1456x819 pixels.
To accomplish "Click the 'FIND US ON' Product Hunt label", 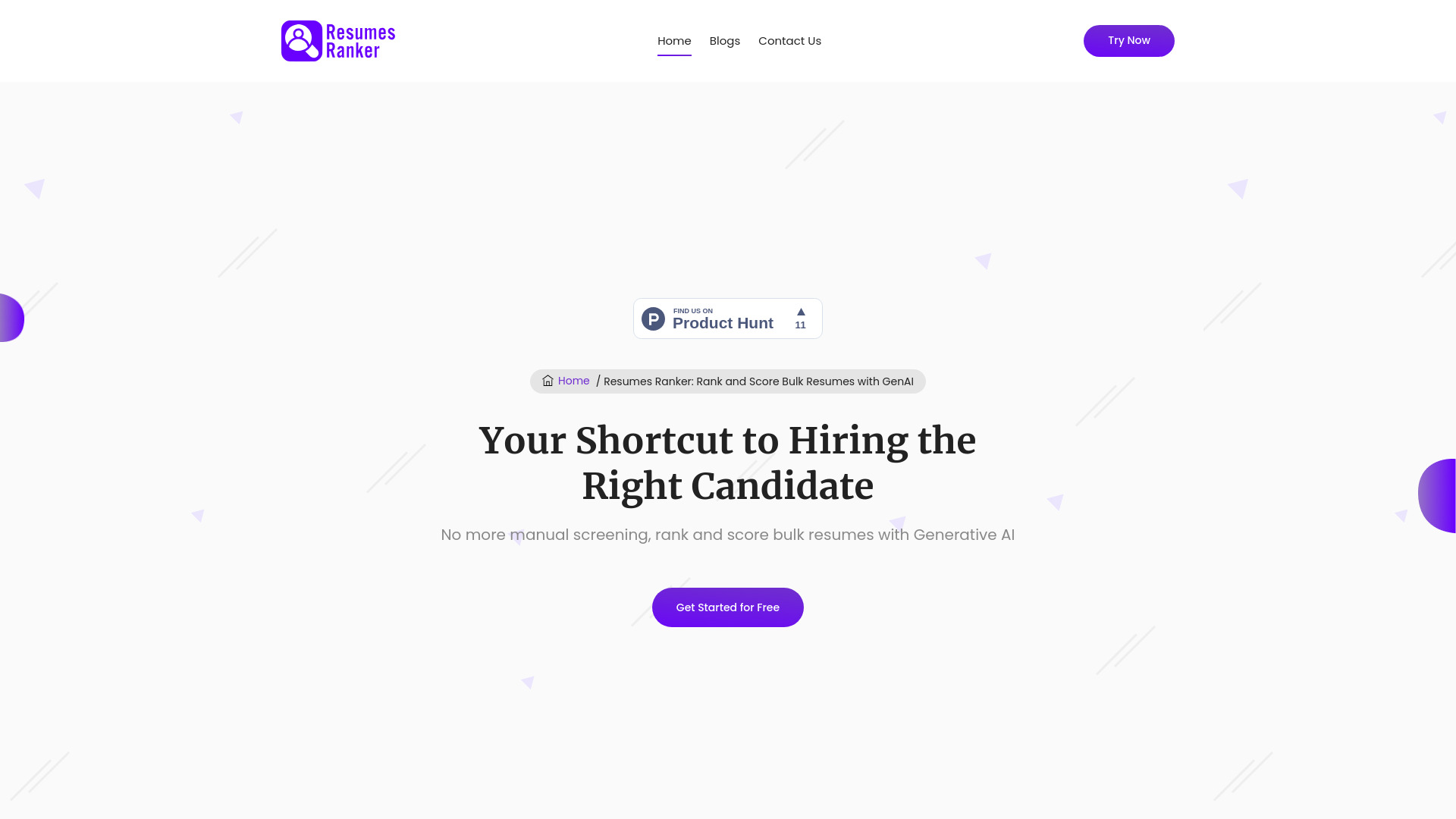I will [693, 311].
